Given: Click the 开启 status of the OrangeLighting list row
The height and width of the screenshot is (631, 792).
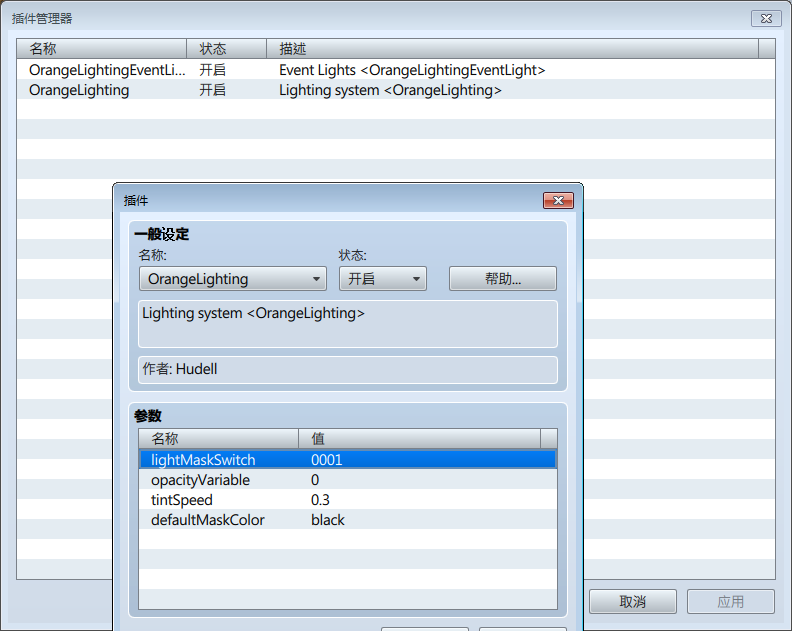Looking at the screenshot, I should tap(213, 90).
